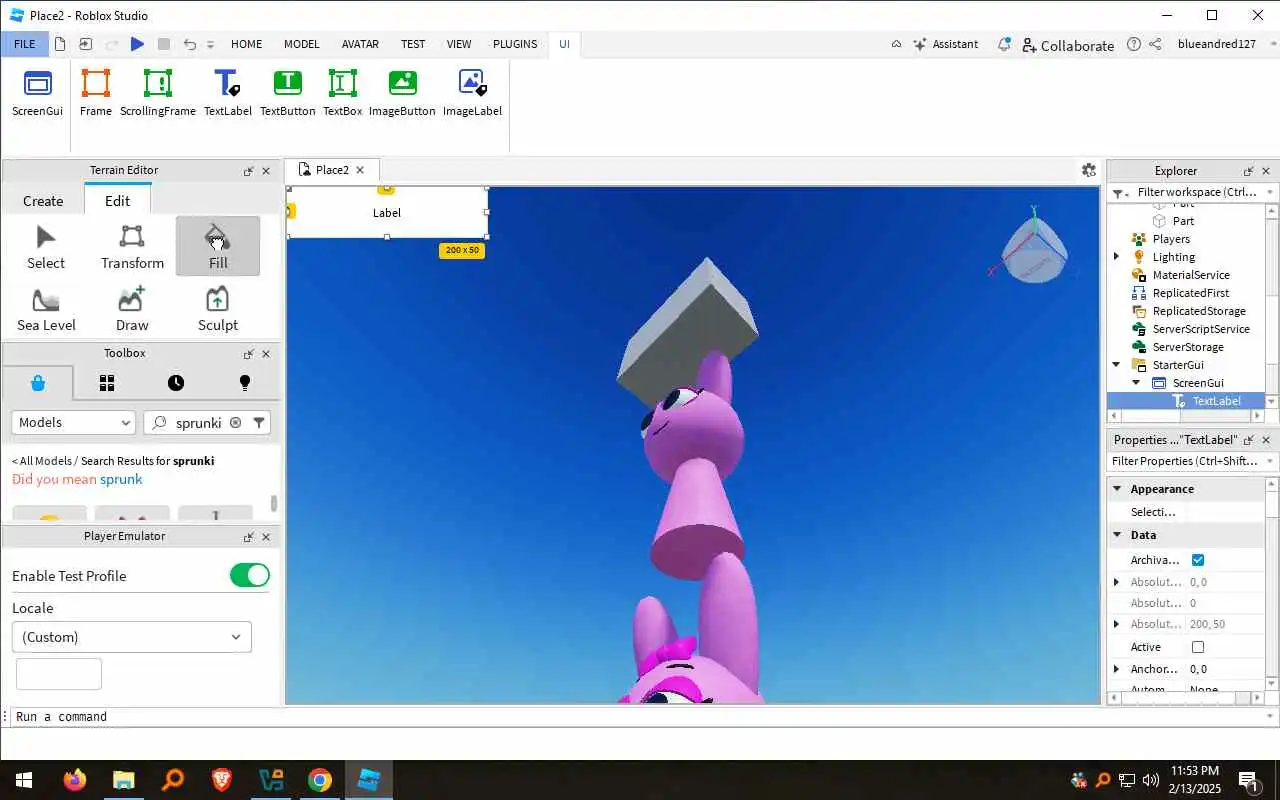Open the Toolbox Inventory grid tab
Viewport: 1280px width, 800px height.
point(107,383)
